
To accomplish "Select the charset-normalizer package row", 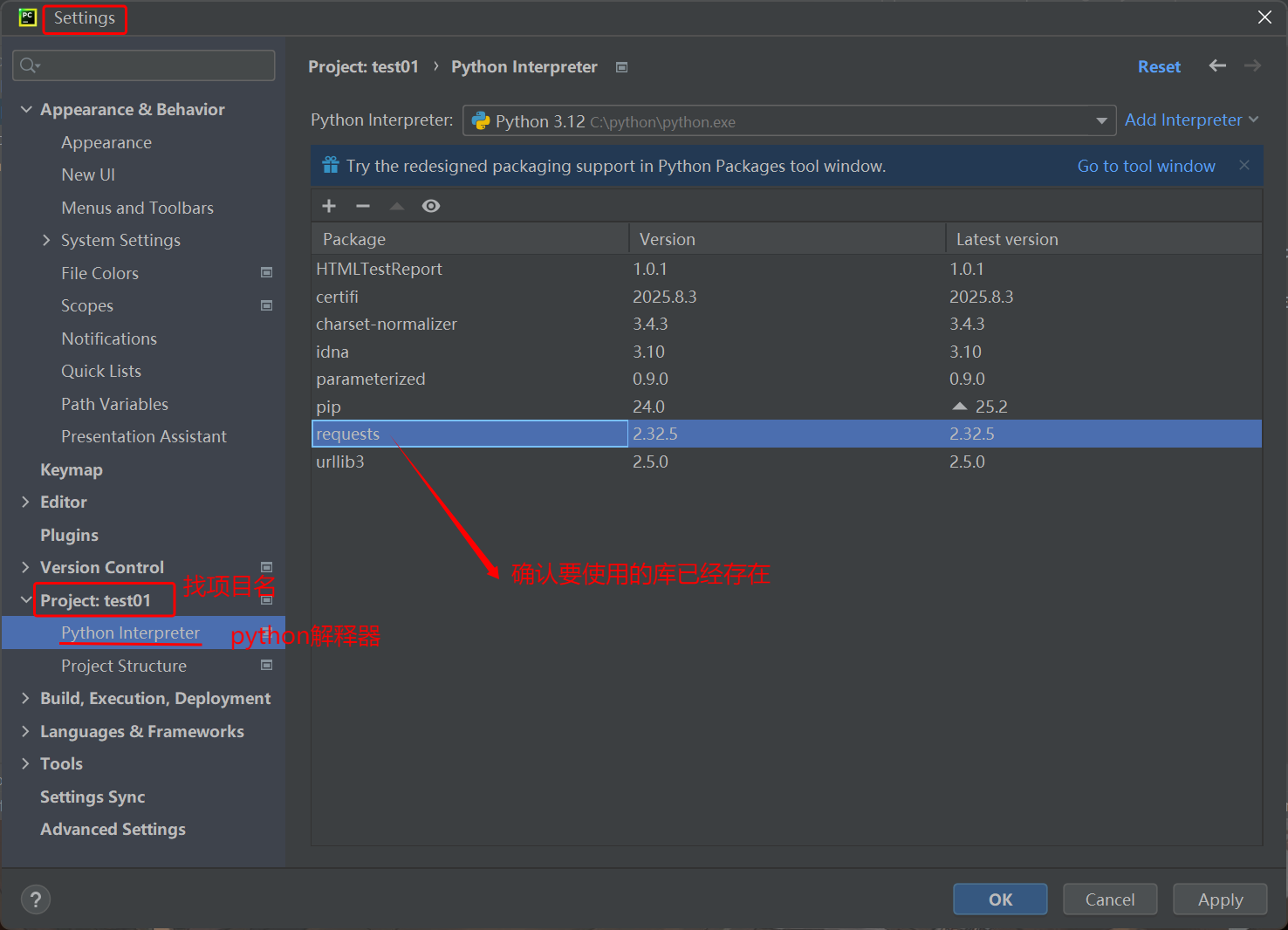I will [787, 324].
